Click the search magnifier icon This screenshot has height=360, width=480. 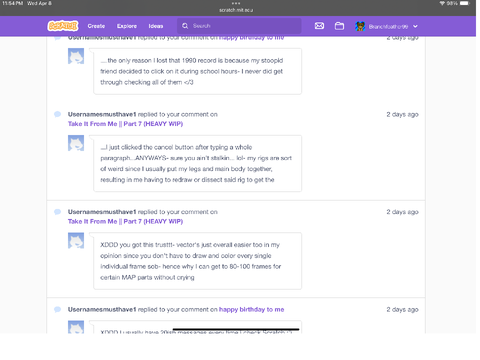coord(185,26)
